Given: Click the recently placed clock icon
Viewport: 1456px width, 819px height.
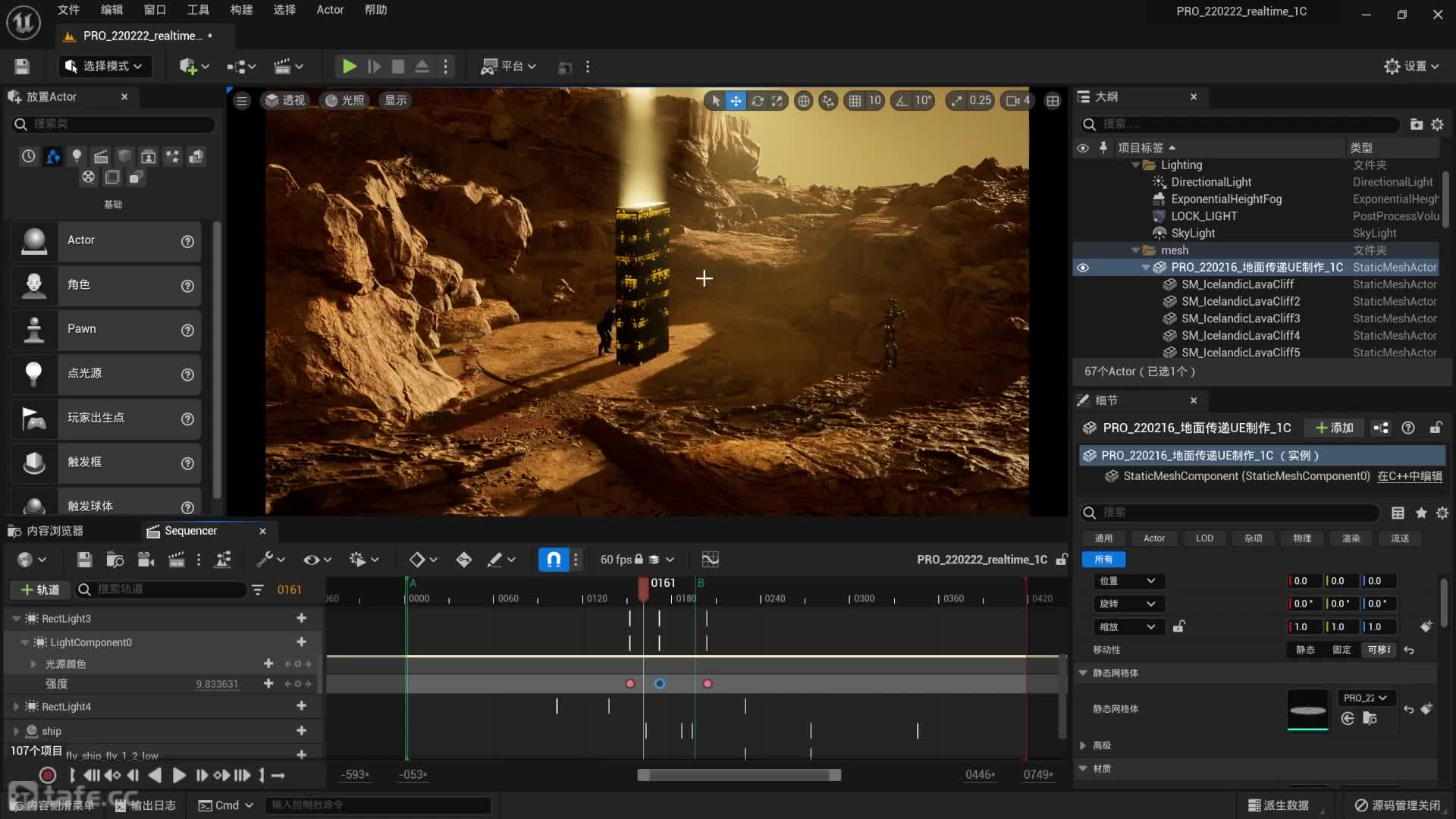Looking at the screenshot, I should click(x=28, y=156).
